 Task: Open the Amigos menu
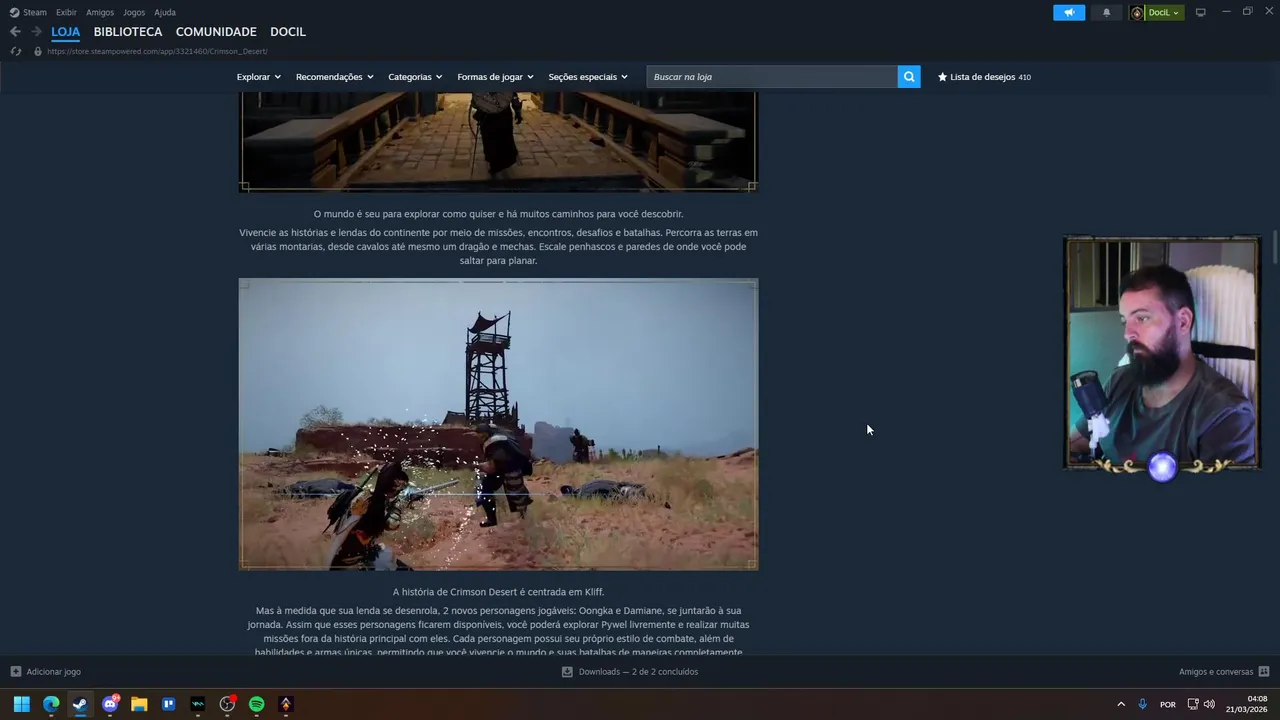pyautogui.click(x=100, y=12)
